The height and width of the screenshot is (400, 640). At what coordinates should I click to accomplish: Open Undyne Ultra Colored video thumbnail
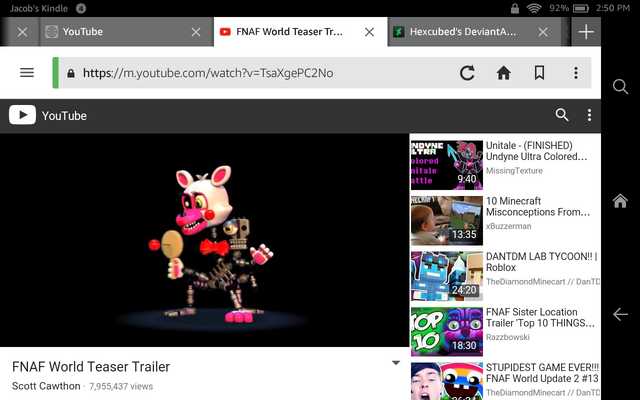(x=447, y=165)
